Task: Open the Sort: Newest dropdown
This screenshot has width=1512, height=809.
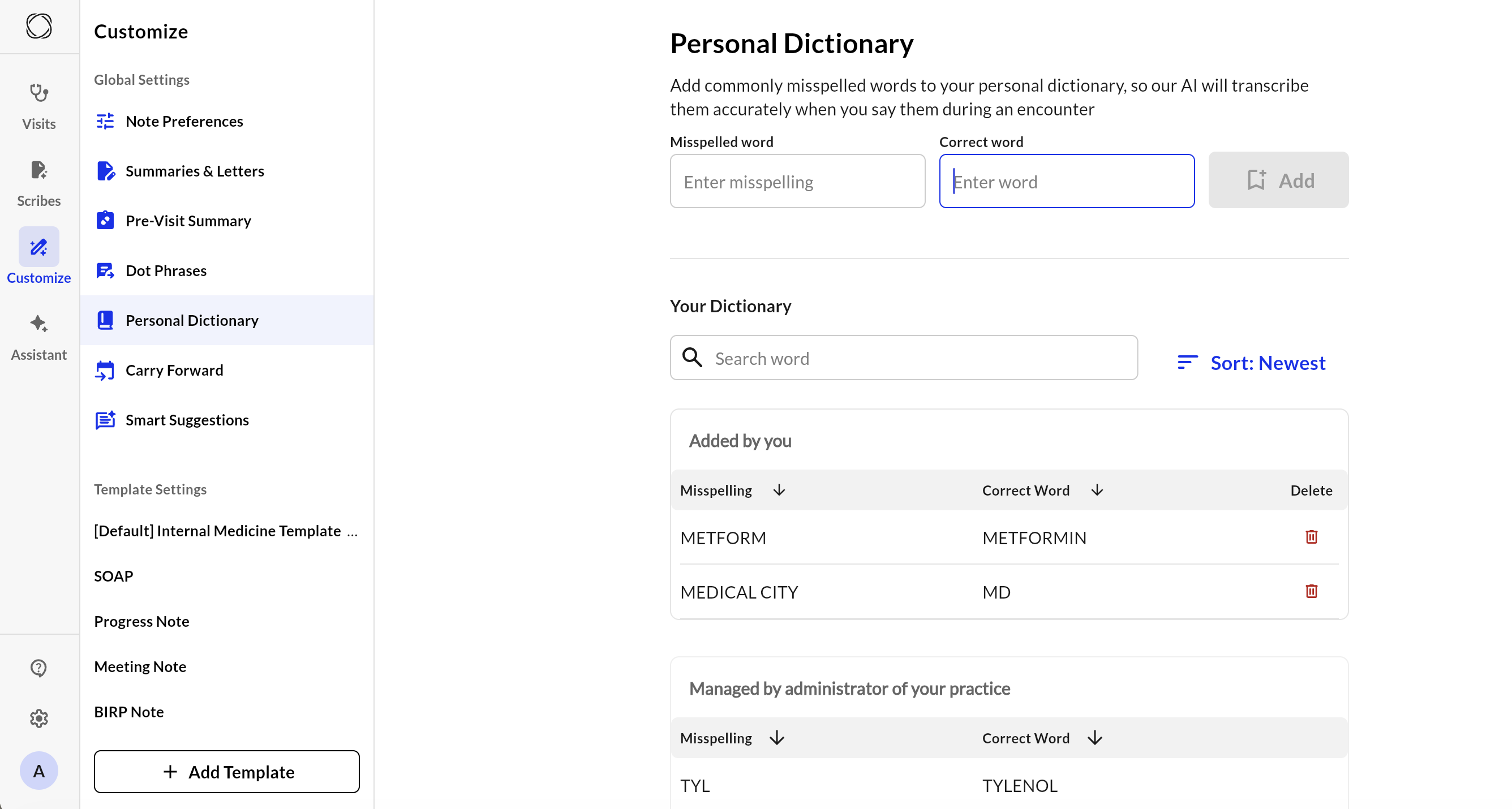Action: (1251, 363)
